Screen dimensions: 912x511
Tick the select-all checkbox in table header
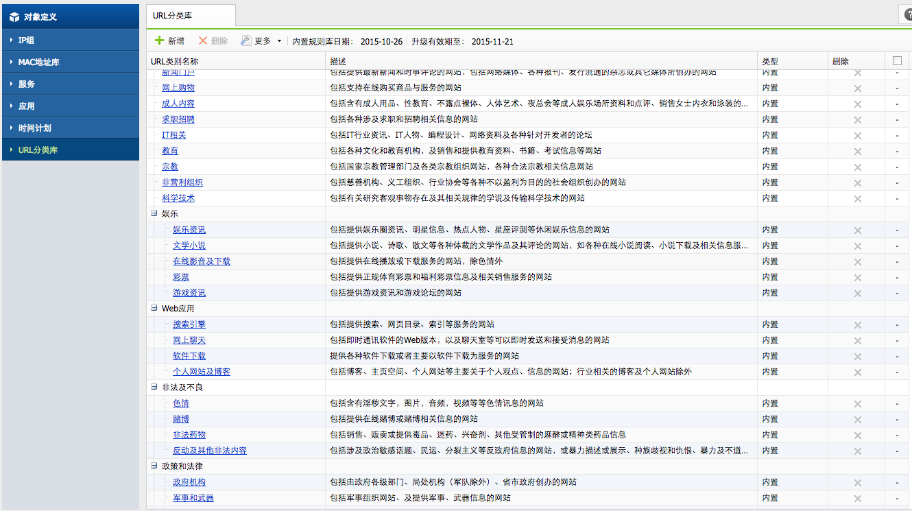897,61
